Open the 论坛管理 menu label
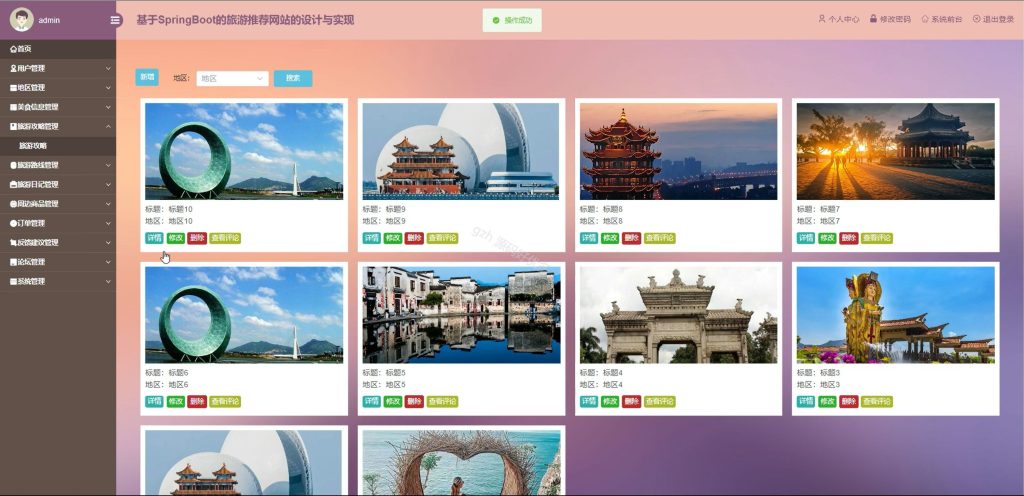The height and width of the screenshot is (496, 1024). coord(31,262)
